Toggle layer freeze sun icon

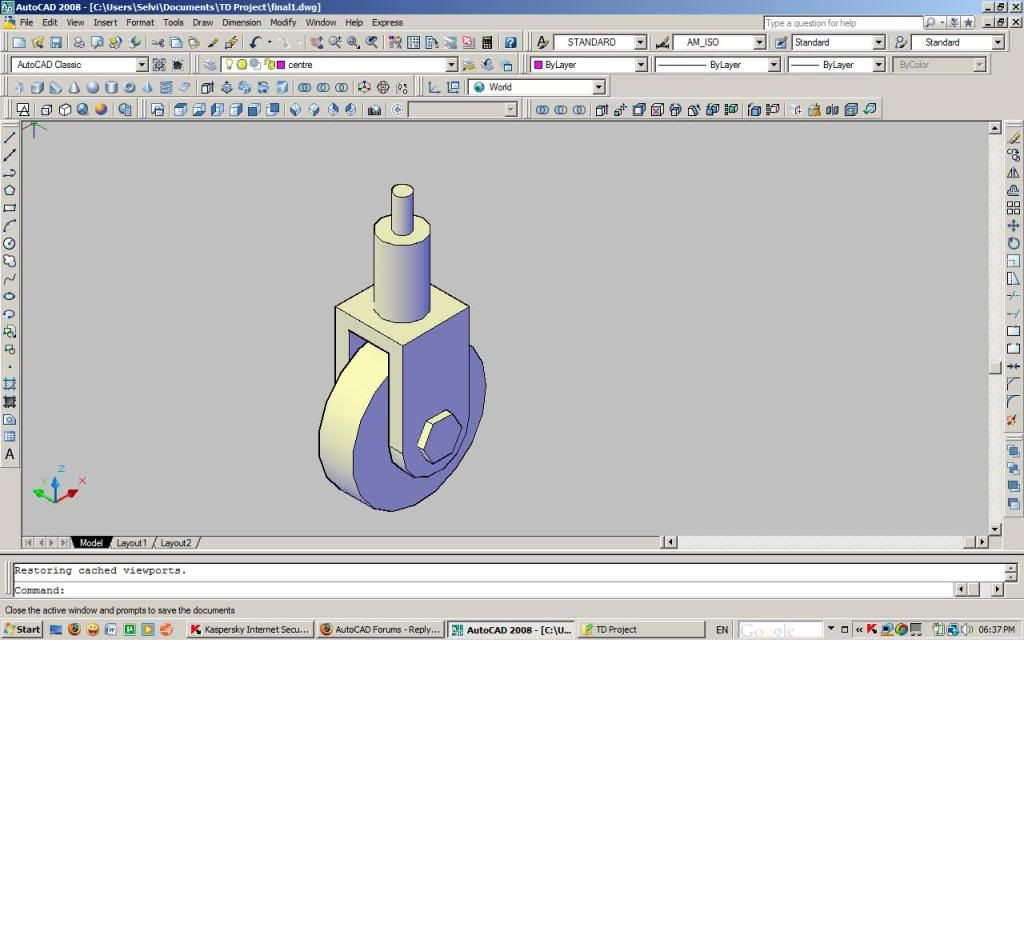241,65
